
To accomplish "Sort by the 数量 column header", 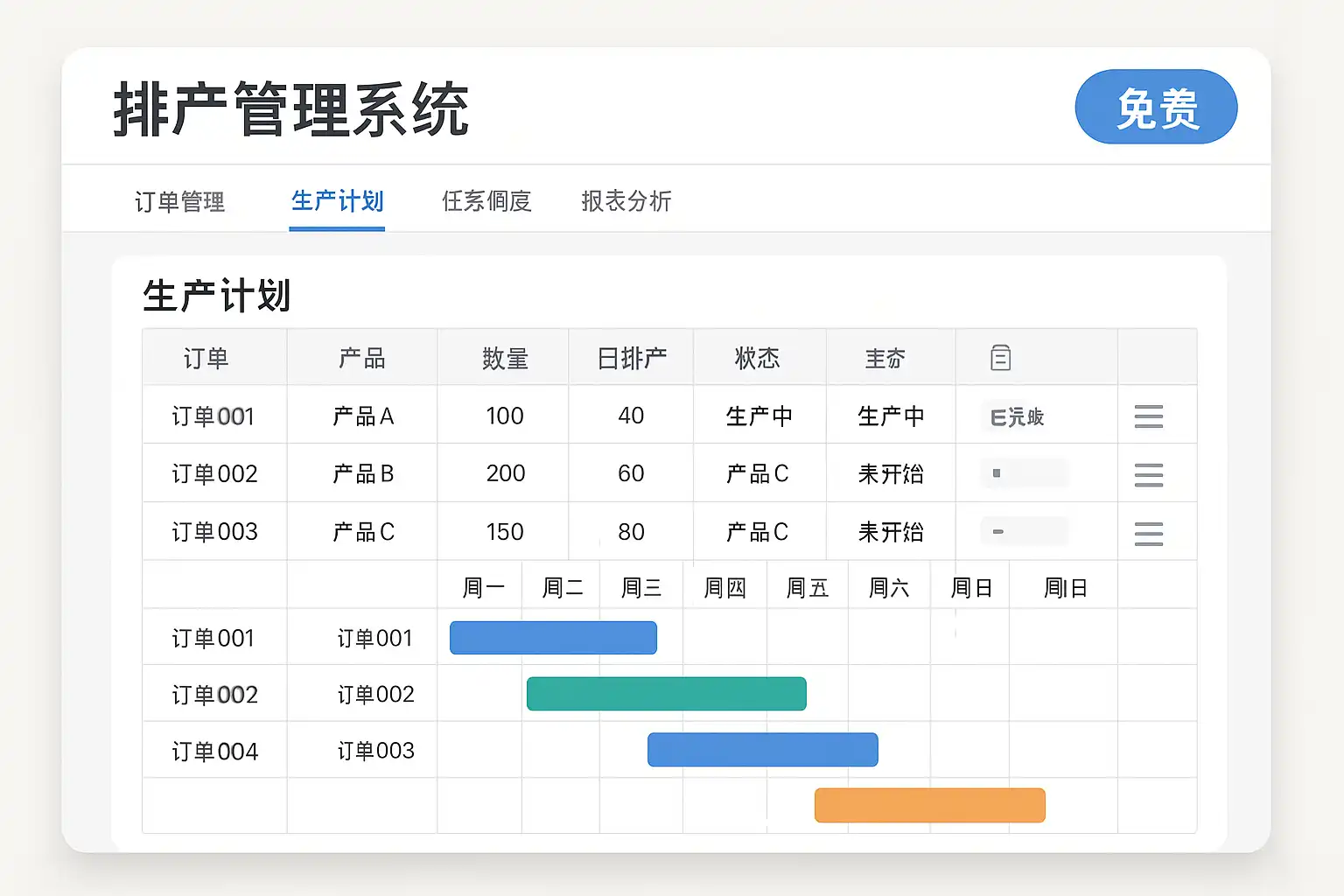I will [x=505, y=359].
